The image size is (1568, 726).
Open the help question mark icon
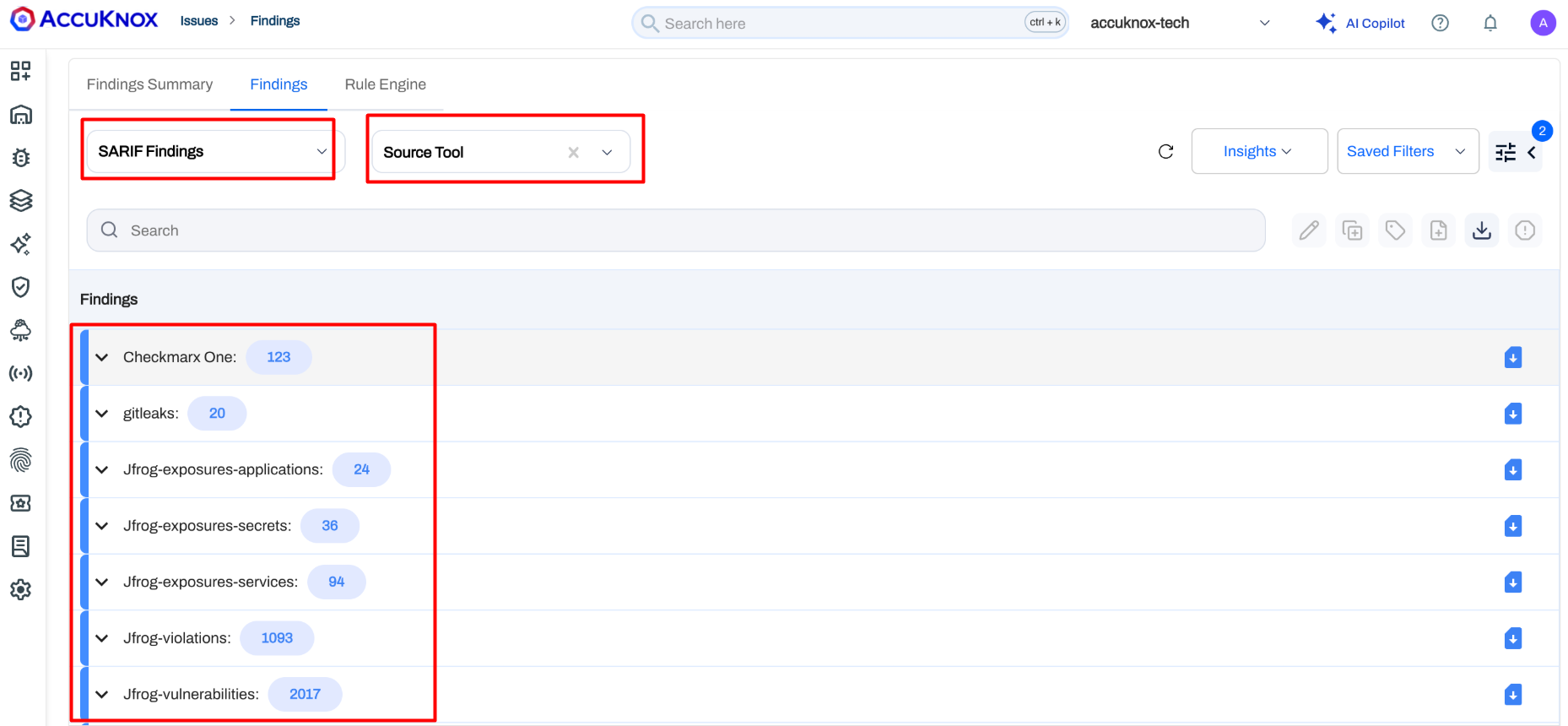(x=1440, y=24)
